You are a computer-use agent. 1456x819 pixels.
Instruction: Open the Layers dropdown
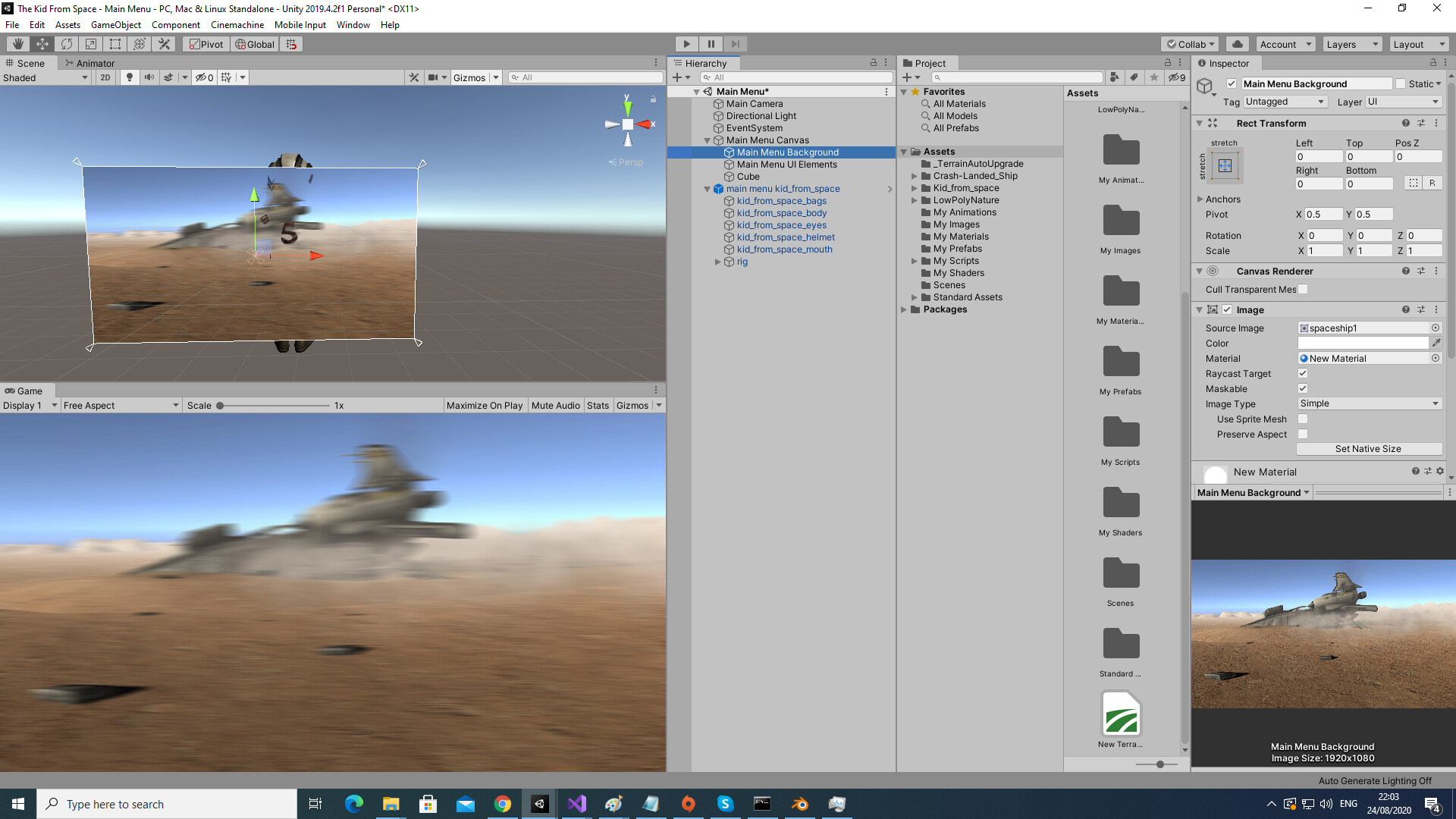coord(1352,44)
